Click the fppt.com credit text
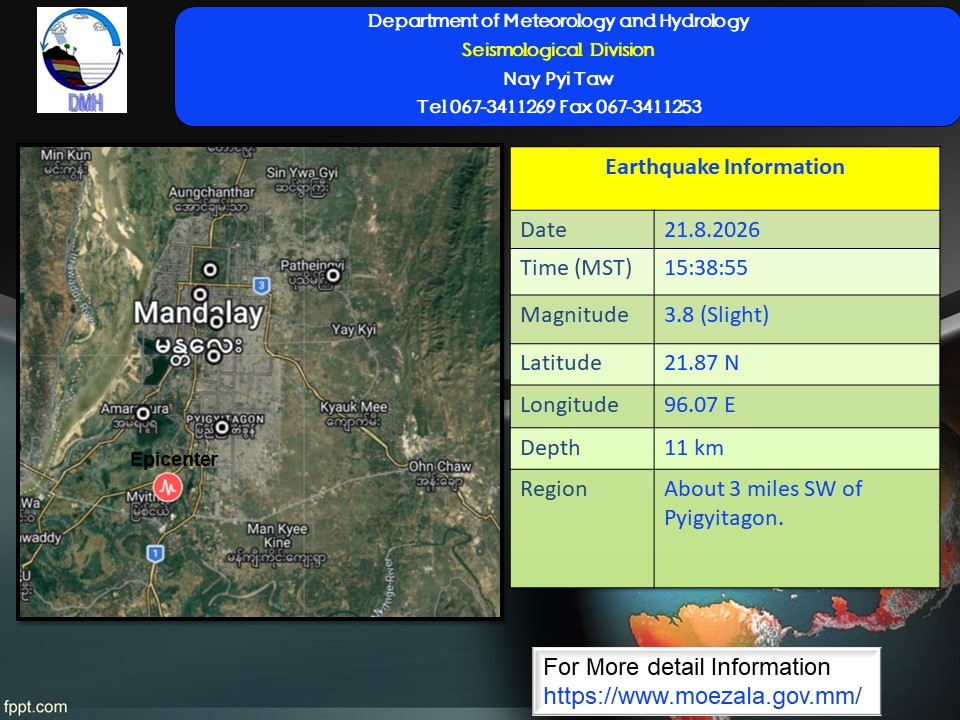This screenshot has width=960, height=720. click(x=36, y=707)
